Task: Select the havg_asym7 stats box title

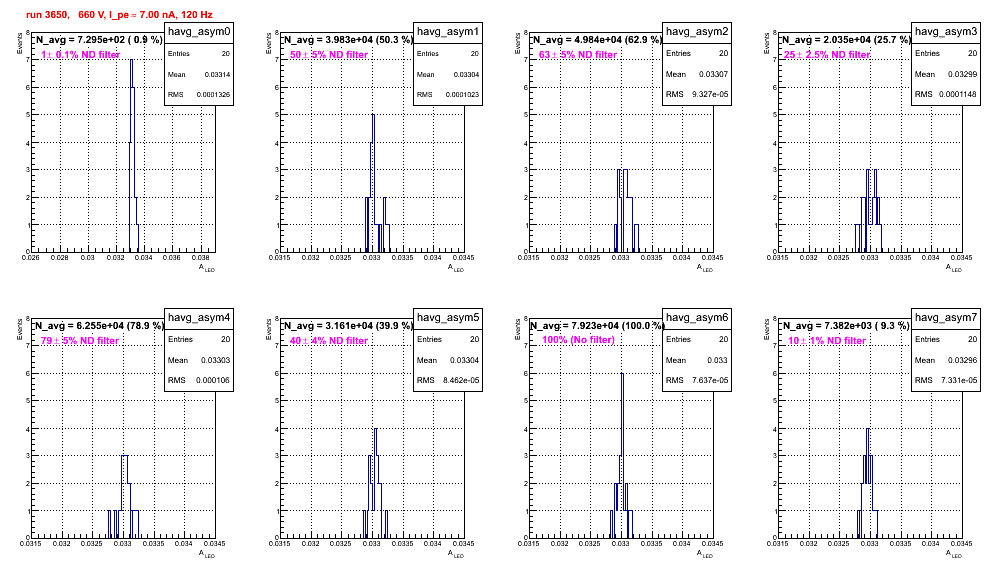Action: pyautogui.click(x=946, y=317)
